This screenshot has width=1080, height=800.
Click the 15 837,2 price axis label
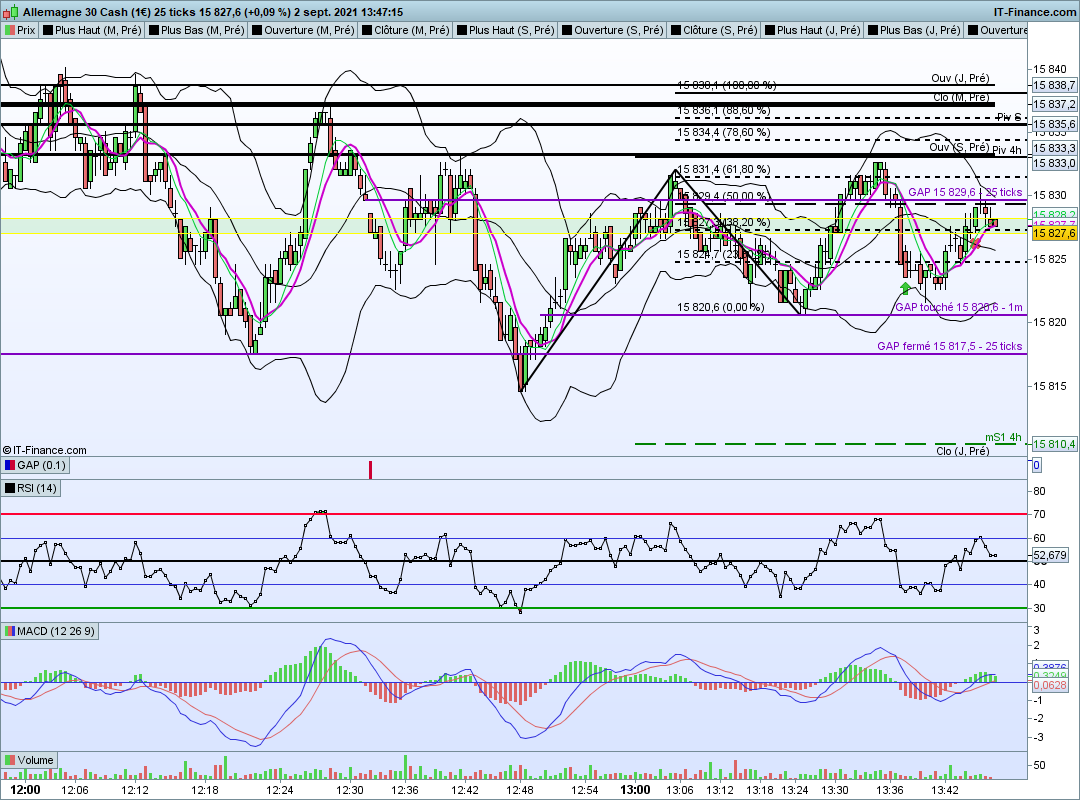[x=1054, y=104]
